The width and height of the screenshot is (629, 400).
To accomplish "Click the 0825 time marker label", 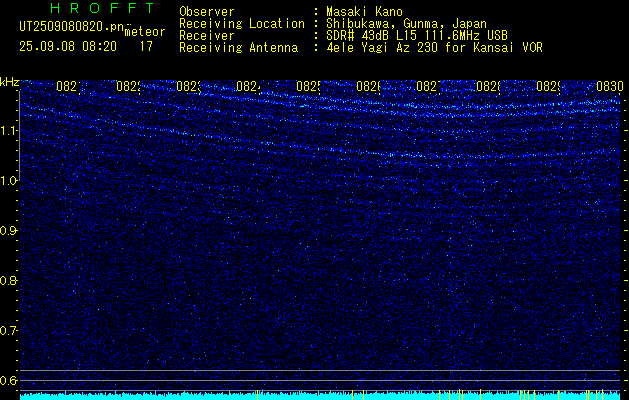I will pos(308,86).
